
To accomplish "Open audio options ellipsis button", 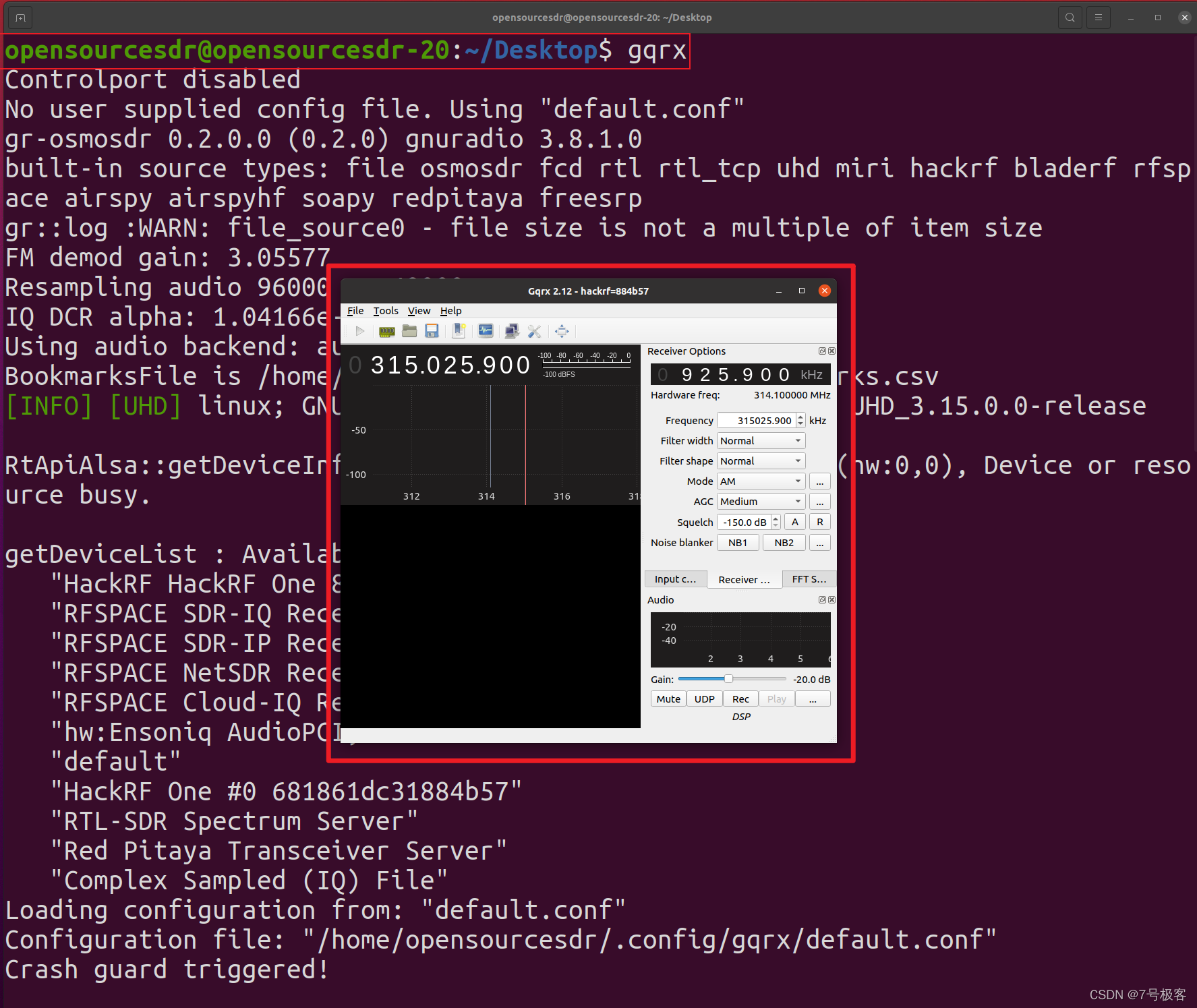I will pyautogui.click(x=813, y=699).
